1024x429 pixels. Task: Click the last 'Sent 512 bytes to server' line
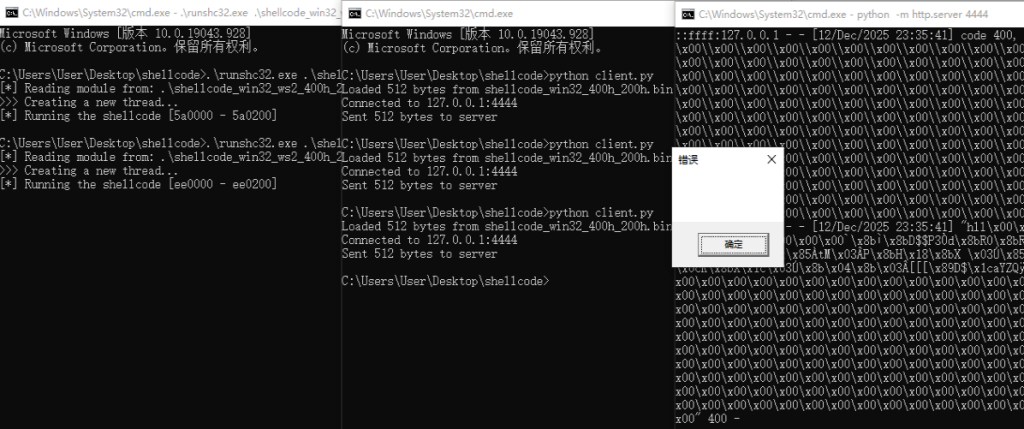419,254
